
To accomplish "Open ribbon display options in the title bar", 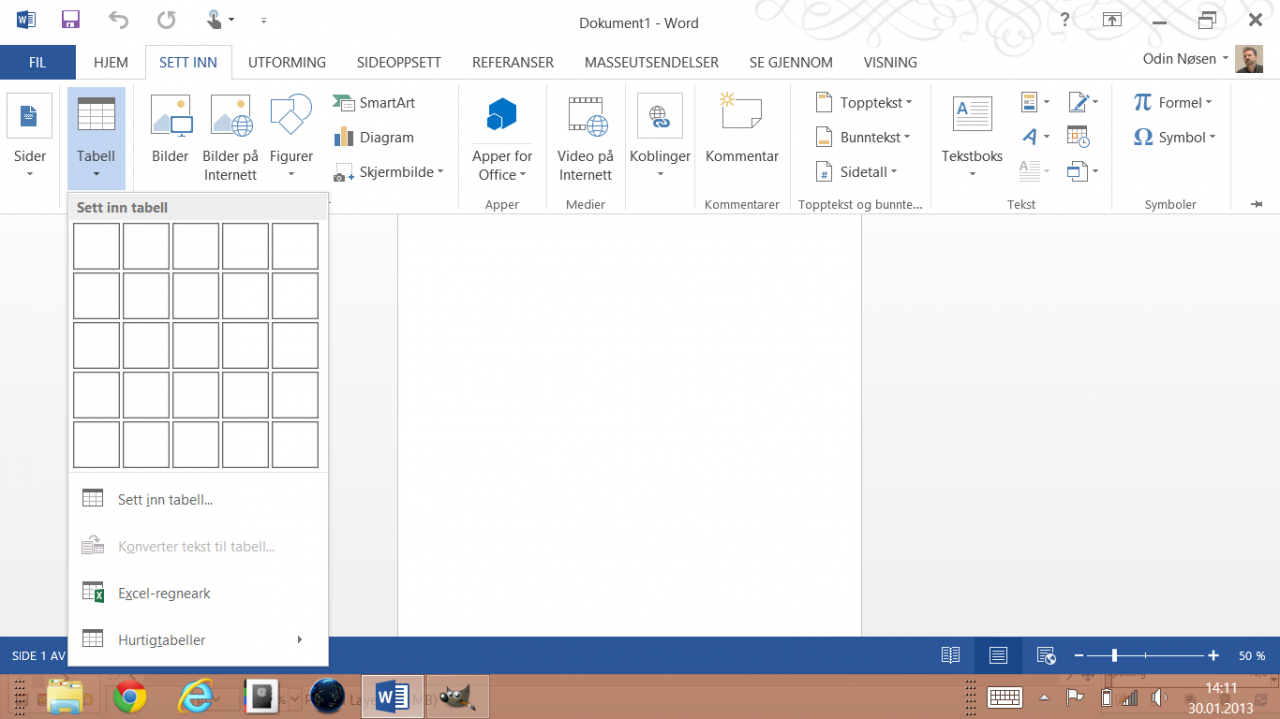I will (x=1112, y=20).
